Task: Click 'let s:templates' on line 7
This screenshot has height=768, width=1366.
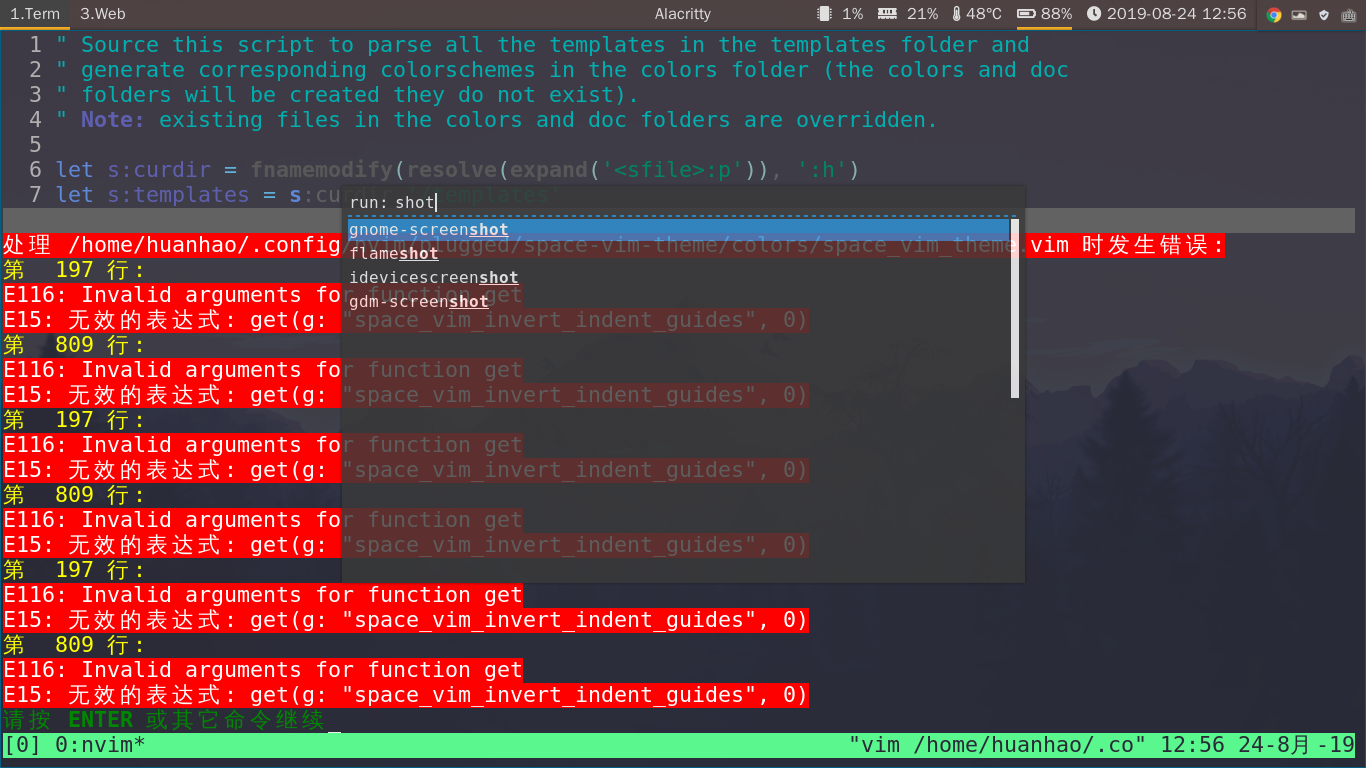Action: tap(152, 195)
